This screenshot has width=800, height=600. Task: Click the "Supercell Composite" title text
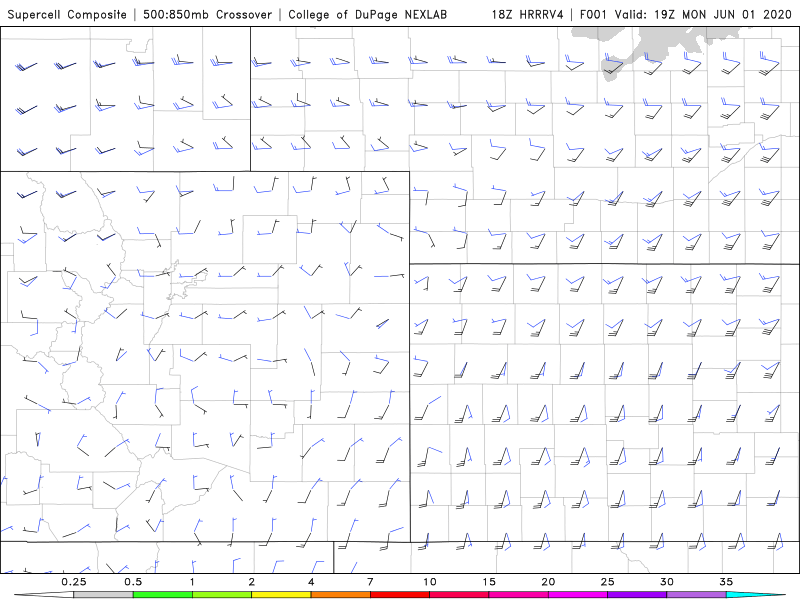(x=67, y=14)
